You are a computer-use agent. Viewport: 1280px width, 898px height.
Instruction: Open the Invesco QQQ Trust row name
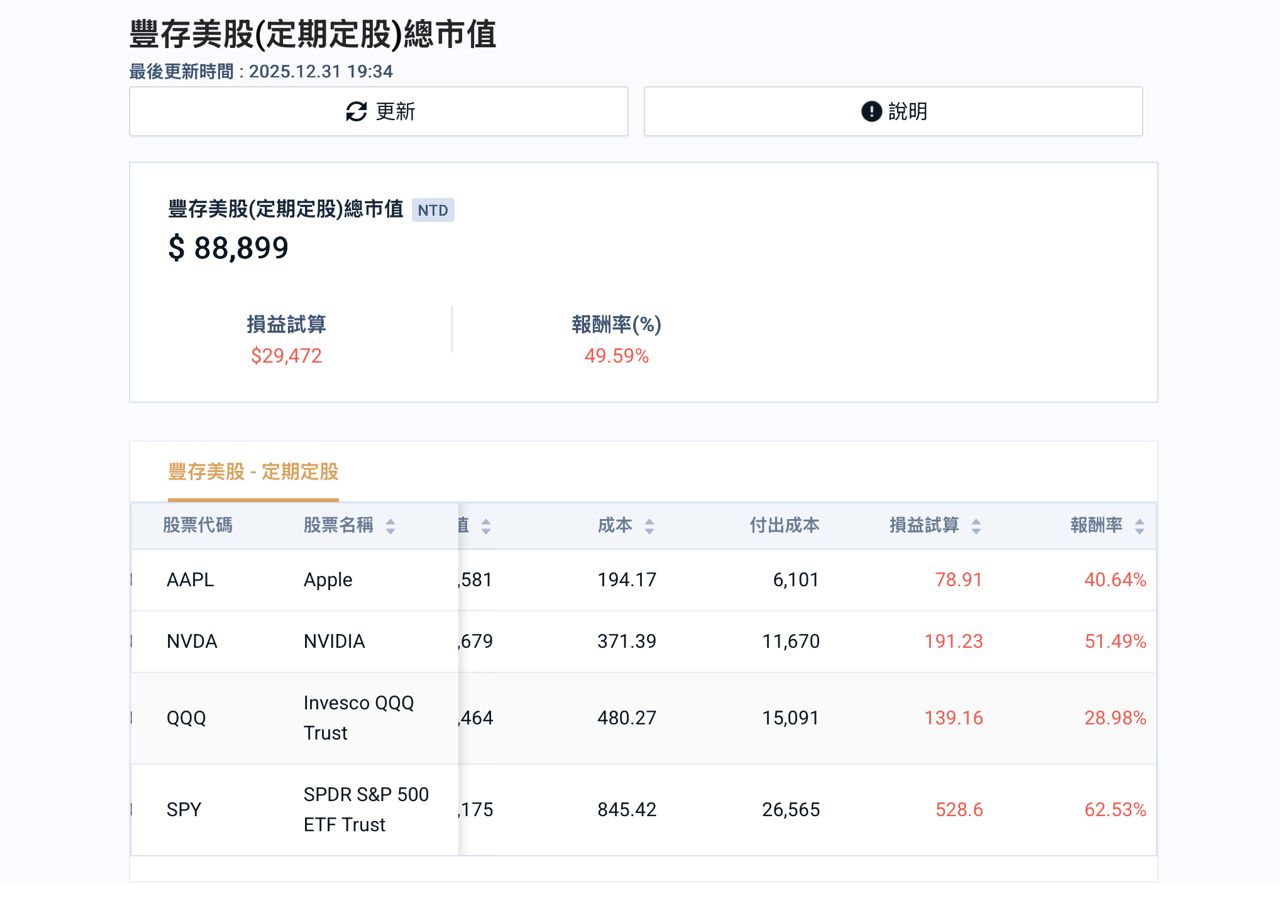[358, 718]
